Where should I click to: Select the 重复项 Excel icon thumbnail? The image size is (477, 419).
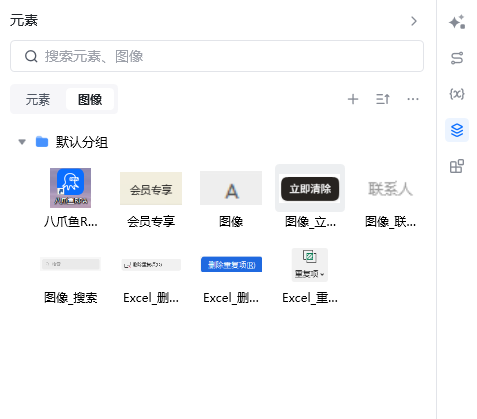coord(310,265)
